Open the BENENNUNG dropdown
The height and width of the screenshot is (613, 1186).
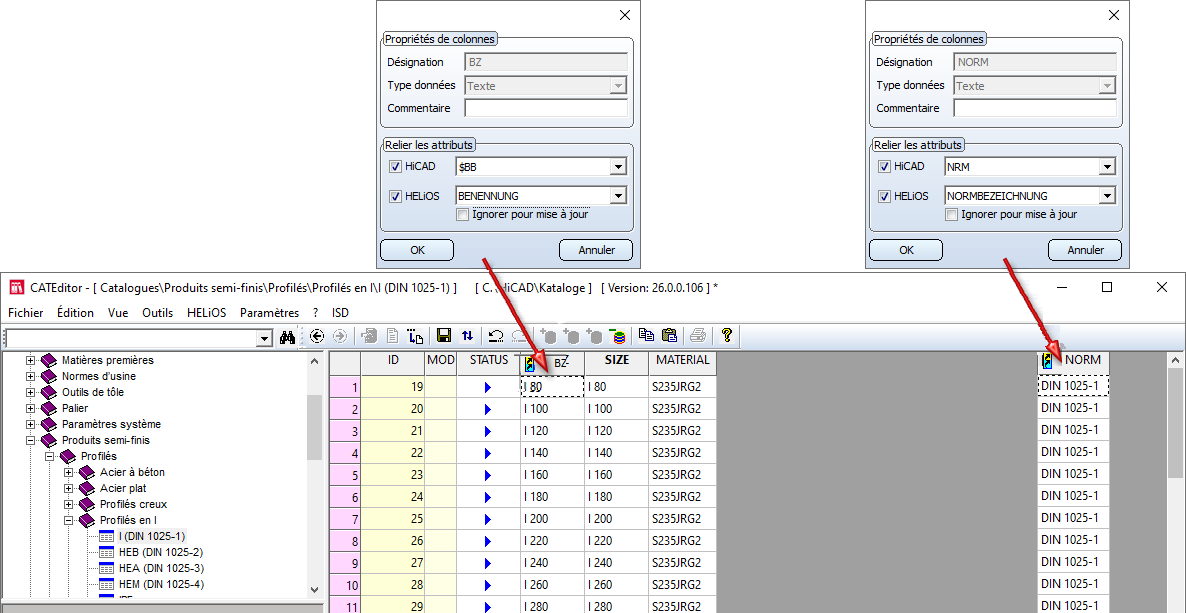tap(618, 197)
